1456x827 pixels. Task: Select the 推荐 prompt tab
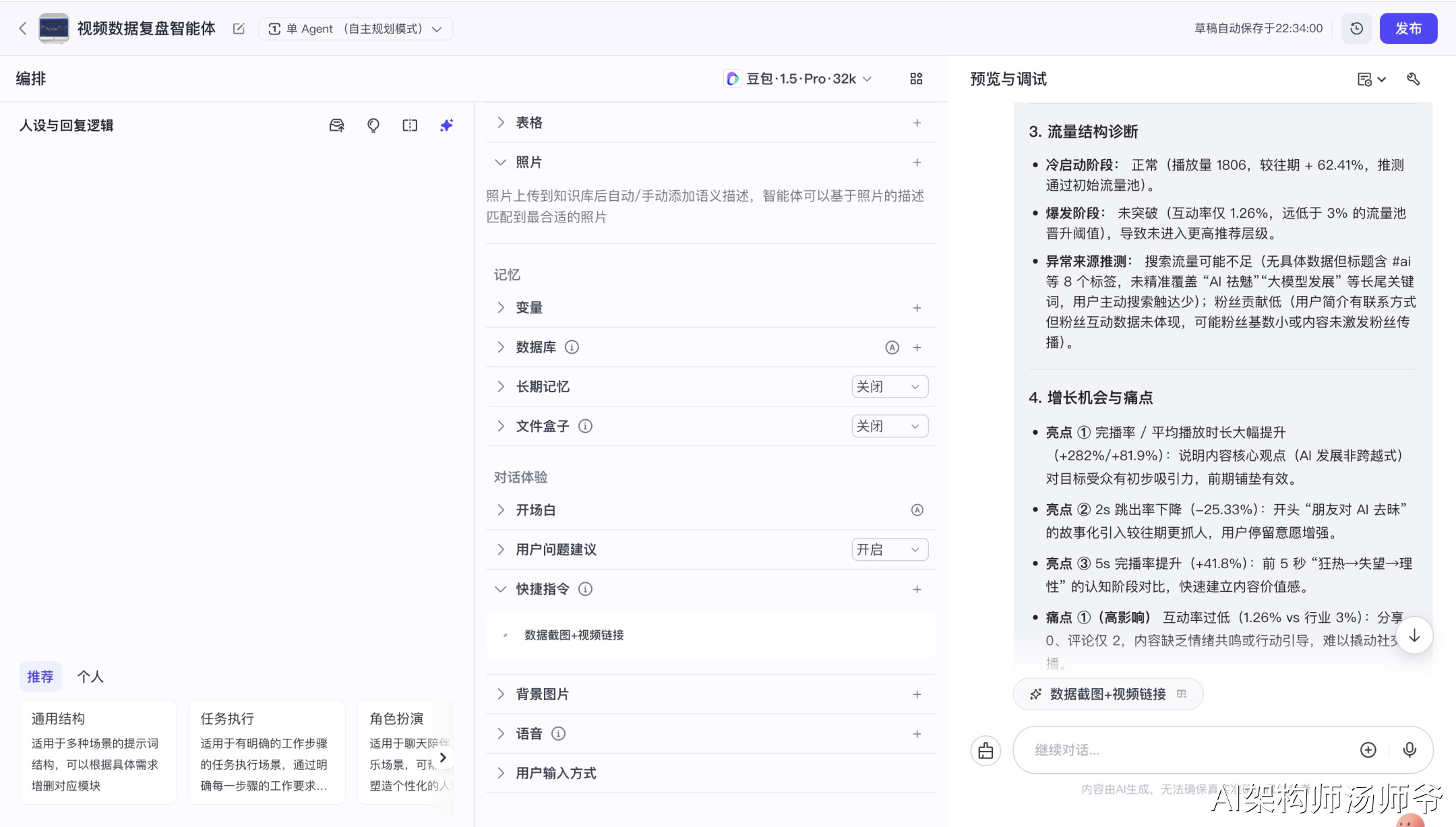coord(40,677)
